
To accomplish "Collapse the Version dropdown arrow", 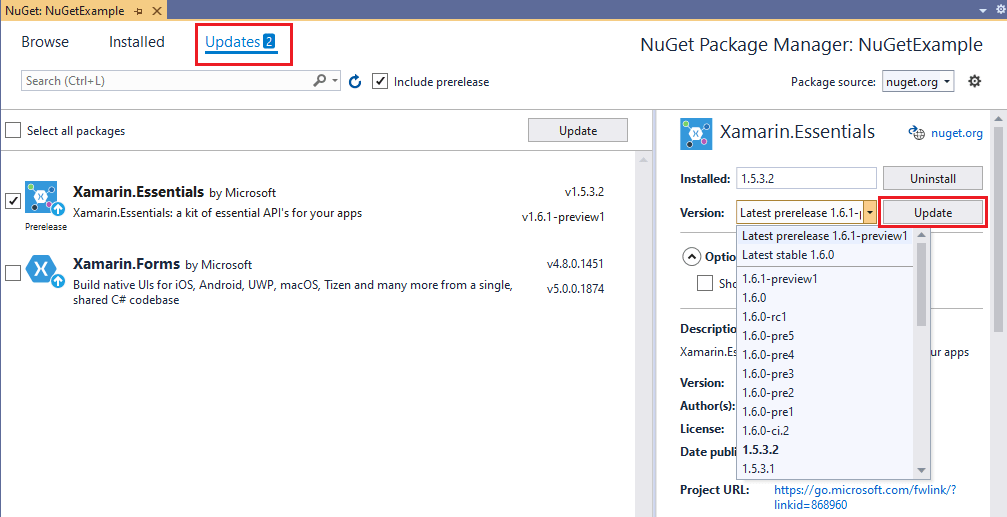I will tap(870, 212).
